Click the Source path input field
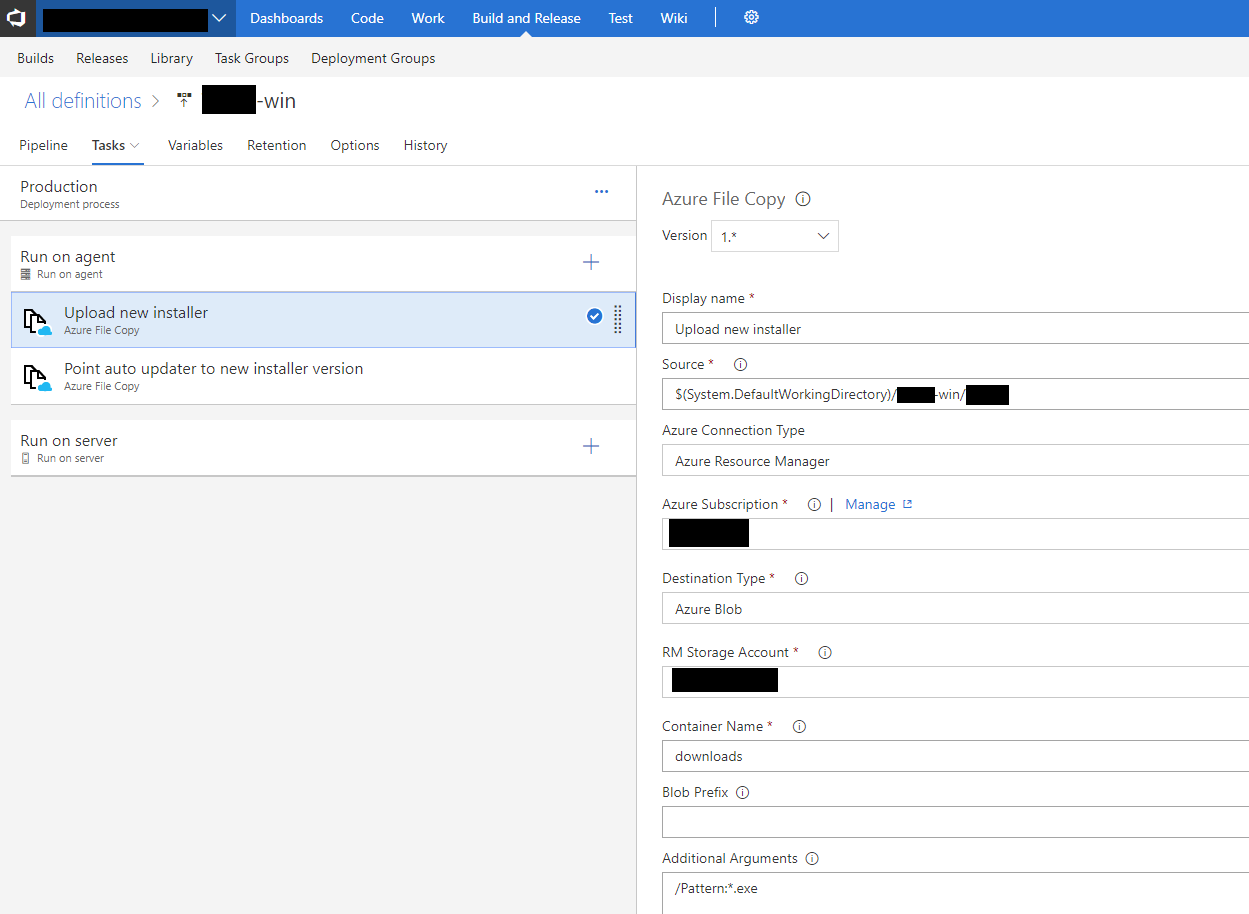The height and width of the screenshot is (914, 1249). (955, 394)
